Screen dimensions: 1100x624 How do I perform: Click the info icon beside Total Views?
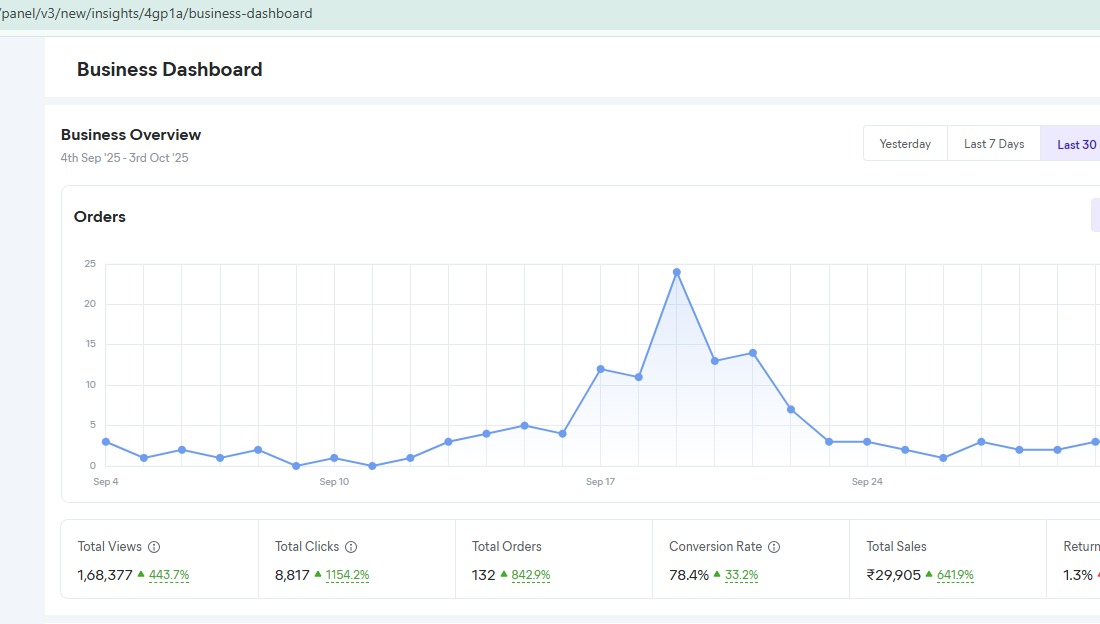point(154,547)
